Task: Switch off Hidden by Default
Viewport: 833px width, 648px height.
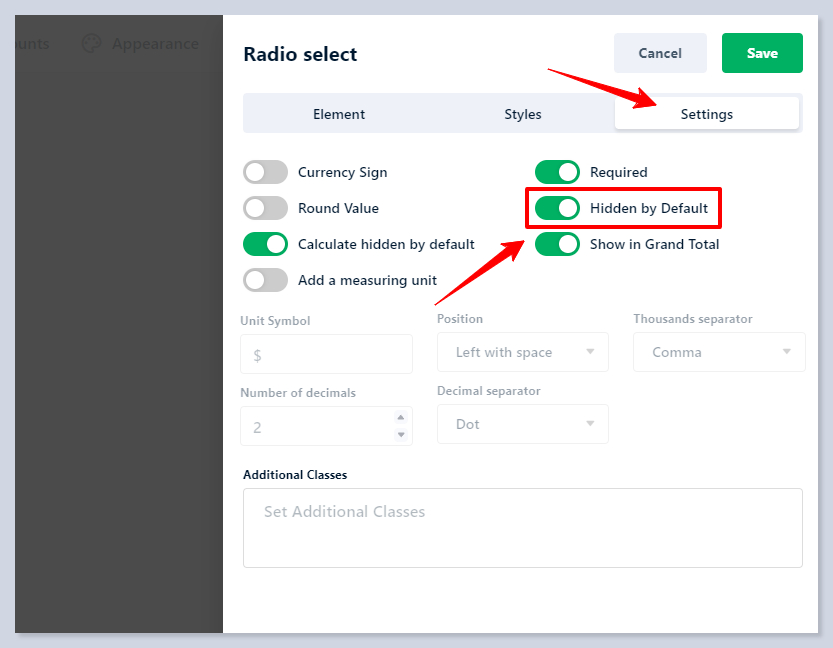Action: tap(557, 208)
